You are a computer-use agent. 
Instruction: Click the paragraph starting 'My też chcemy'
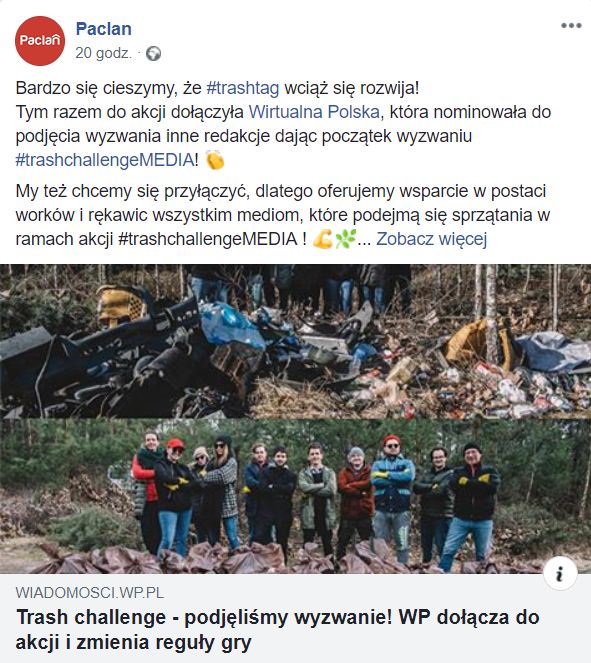coord(282,215)
